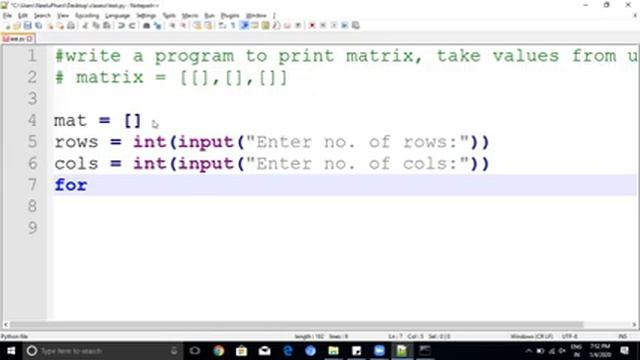640x360 pixels.
Task: Open Google Chrome from the taskbar
Action: (218, 351)
